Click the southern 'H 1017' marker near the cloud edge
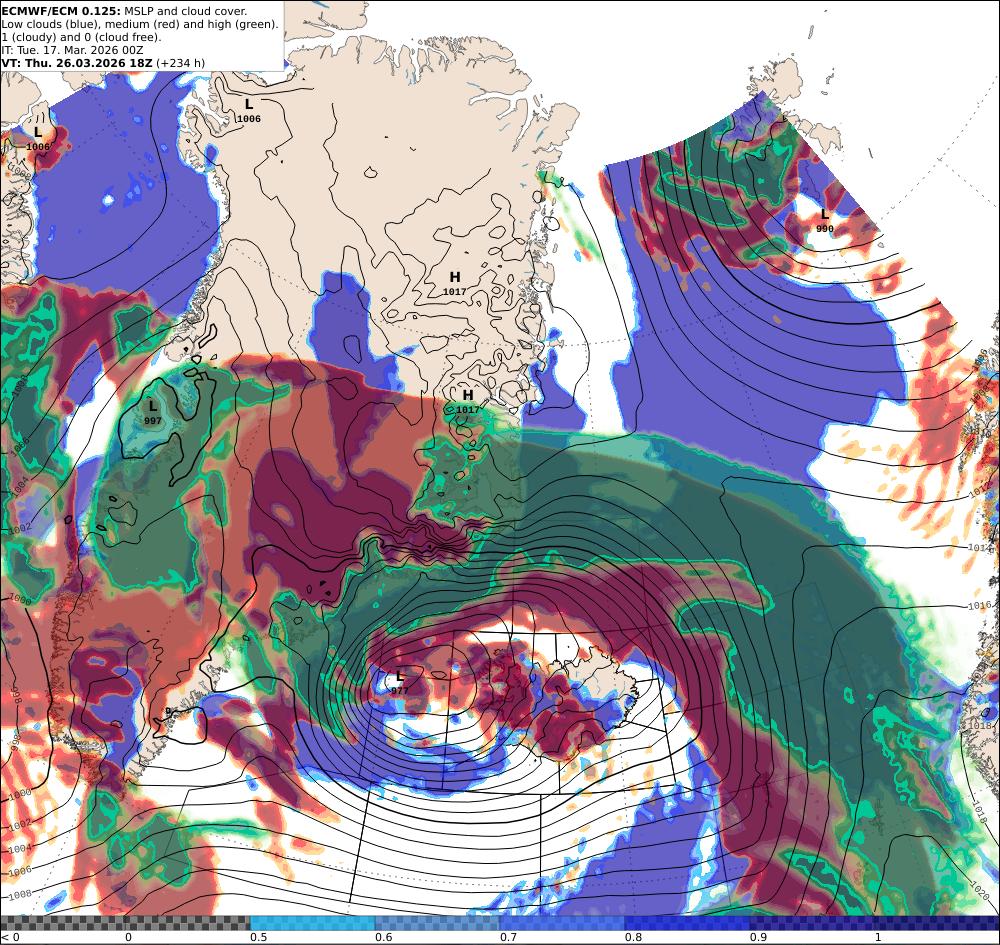 point(467,402)
